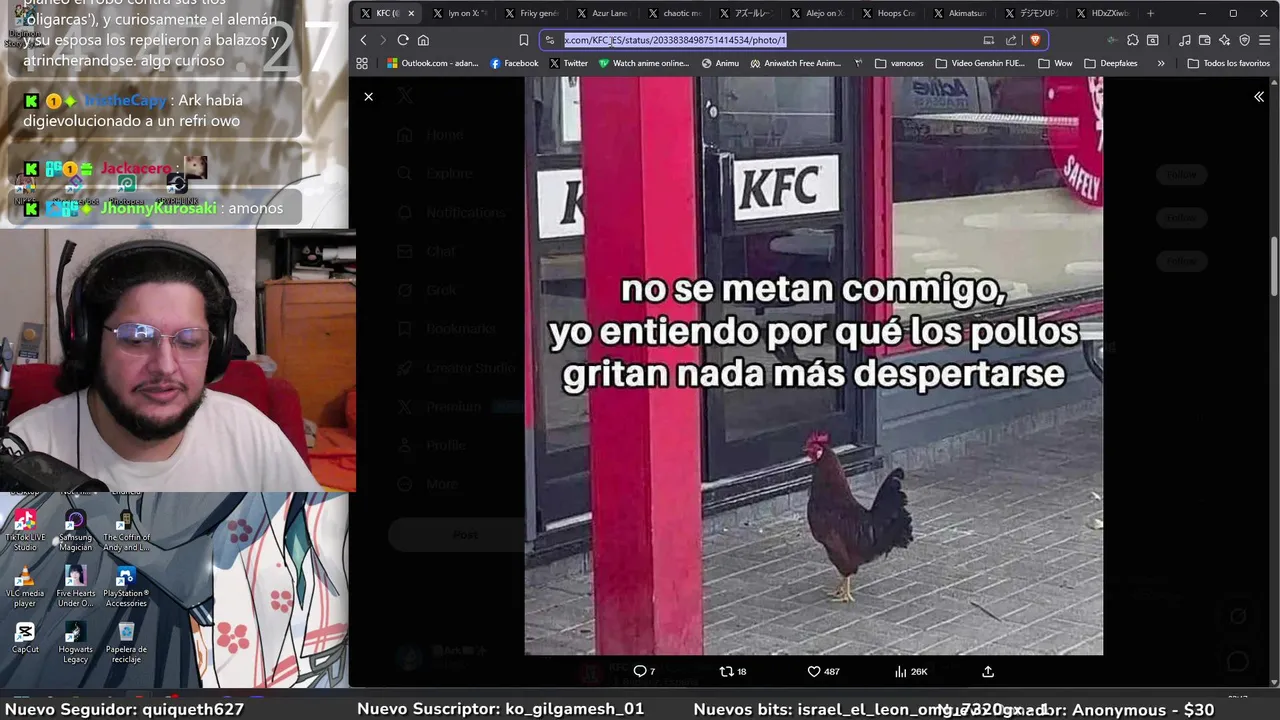Open the extensions puzzle icon
The image size is (1280, 720).
coord(1132,40)
